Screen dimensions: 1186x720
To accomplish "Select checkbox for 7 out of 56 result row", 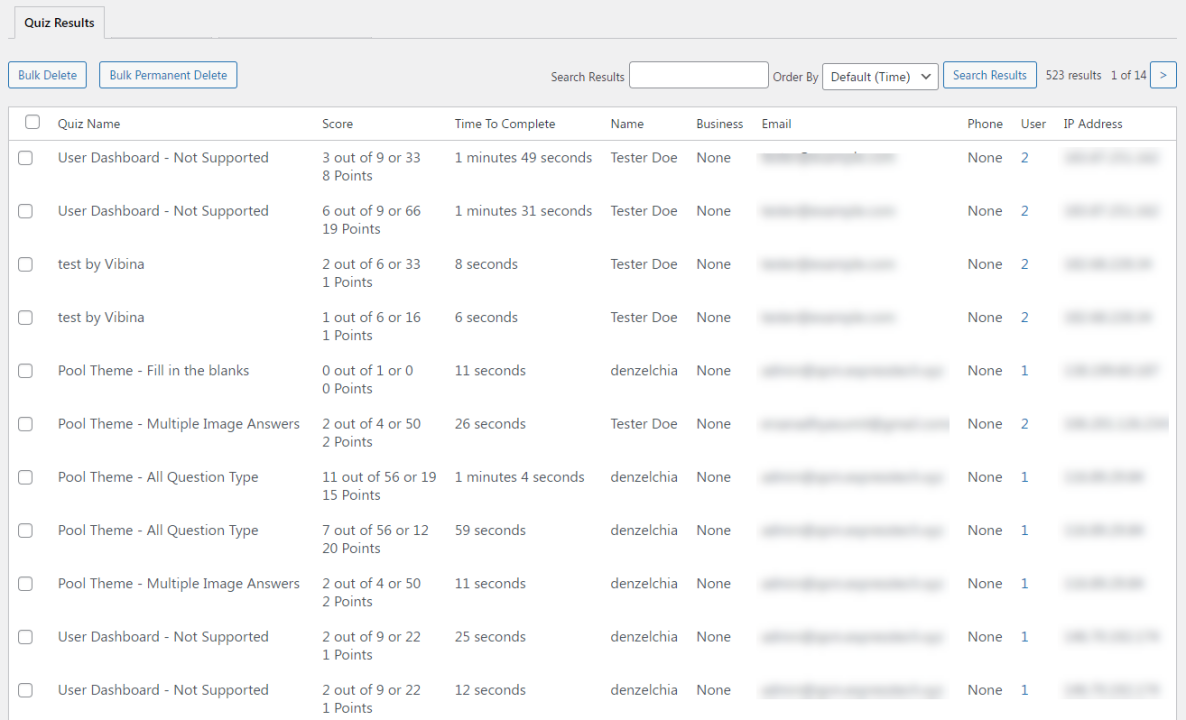I will 25,531.
